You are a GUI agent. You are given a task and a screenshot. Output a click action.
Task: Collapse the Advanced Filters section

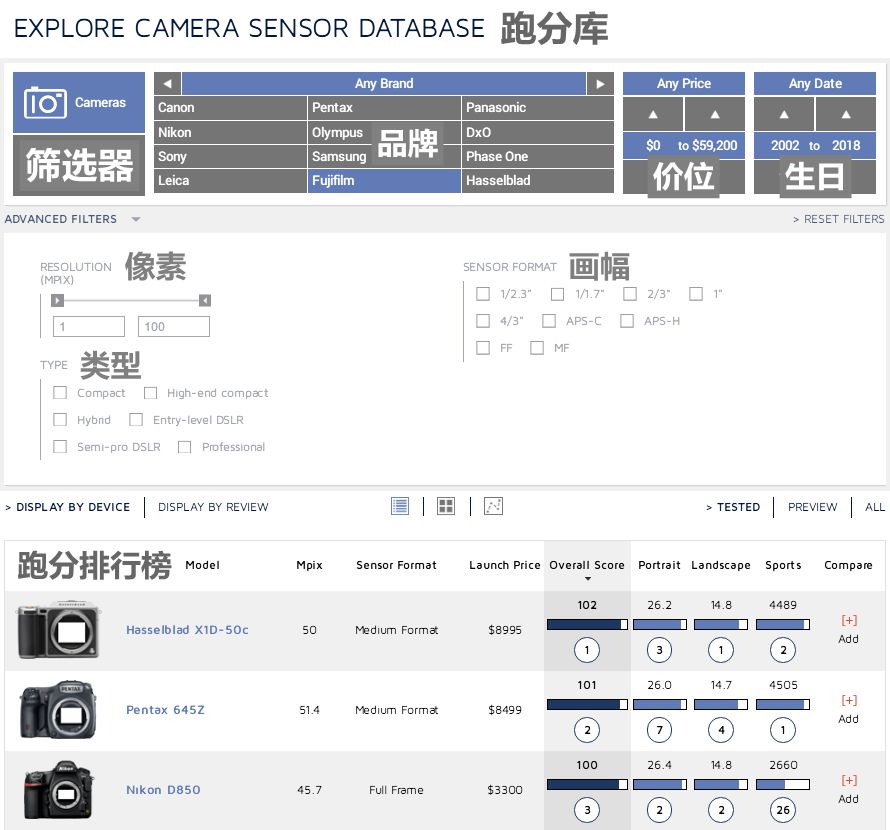(x=73, y=219)
